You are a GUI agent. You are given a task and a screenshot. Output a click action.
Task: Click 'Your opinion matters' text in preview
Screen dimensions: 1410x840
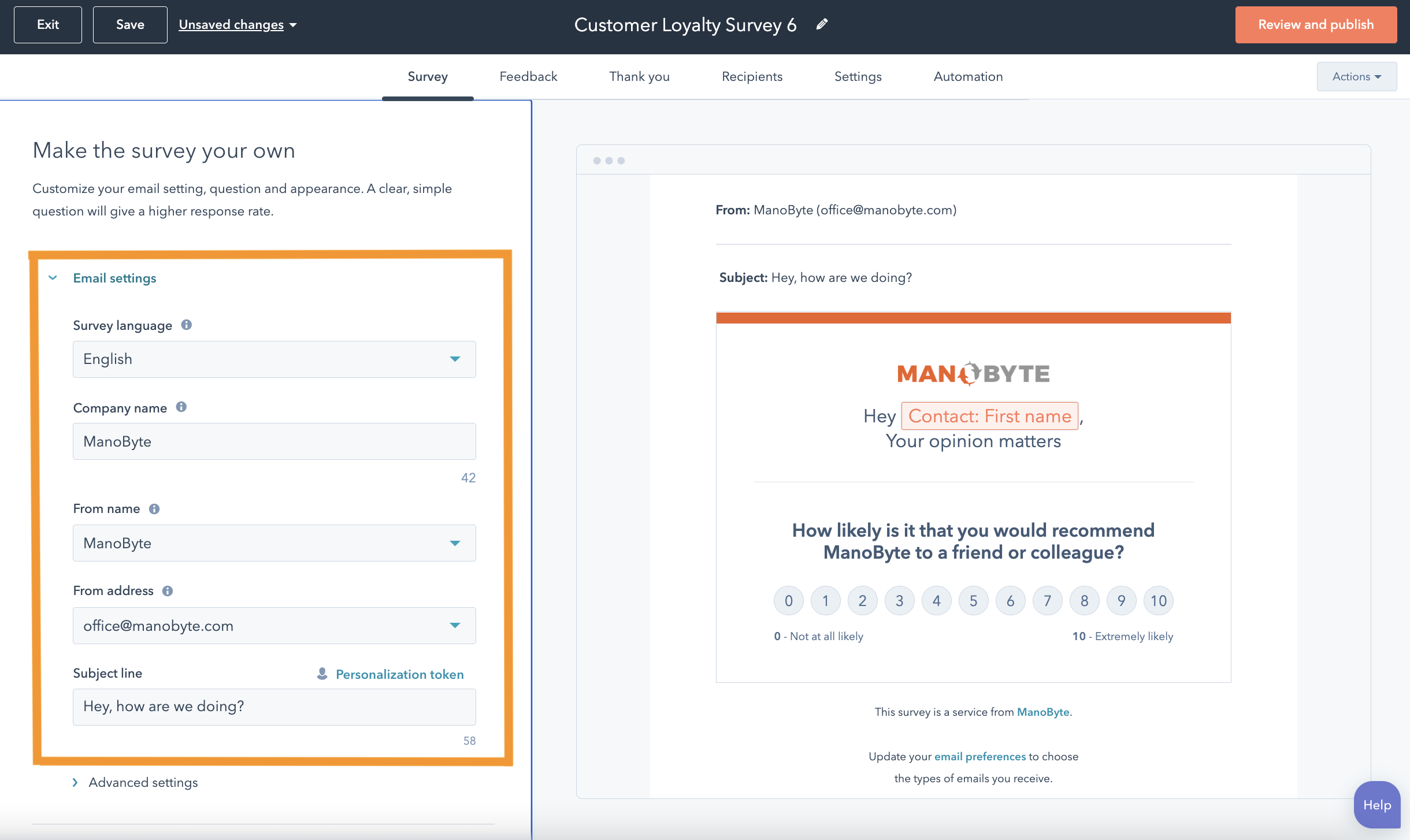(x=973, y=441)
